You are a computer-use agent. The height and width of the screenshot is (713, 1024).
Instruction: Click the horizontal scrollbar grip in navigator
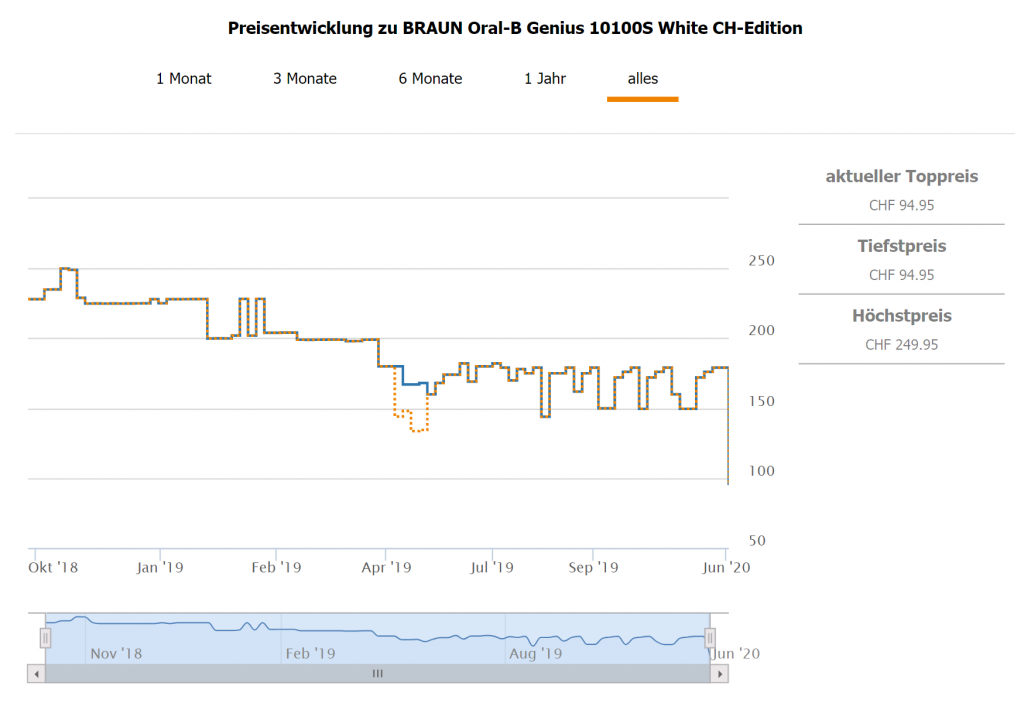coord(378,674)
